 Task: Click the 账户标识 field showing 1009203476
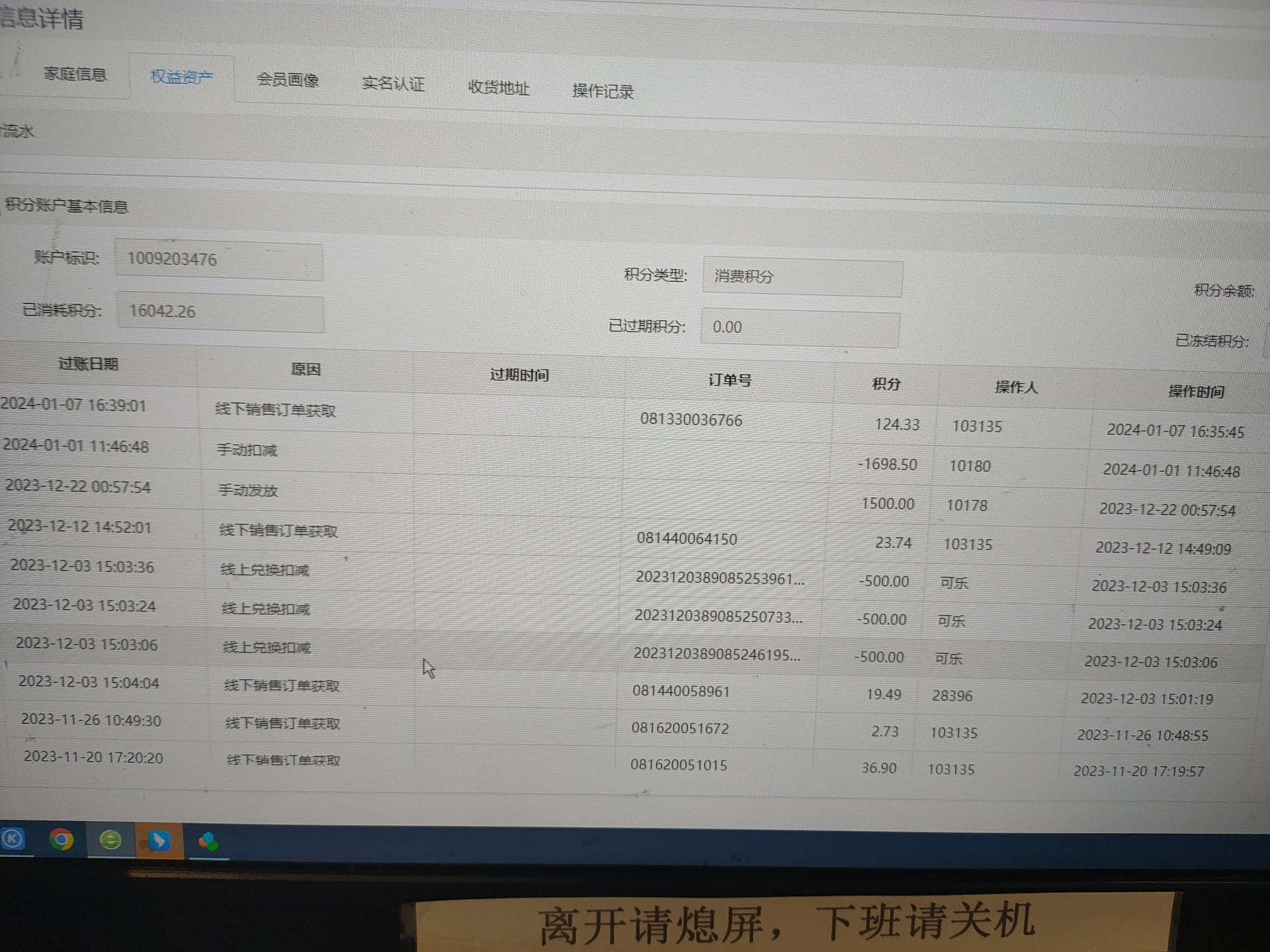click(x=218, y=259)
